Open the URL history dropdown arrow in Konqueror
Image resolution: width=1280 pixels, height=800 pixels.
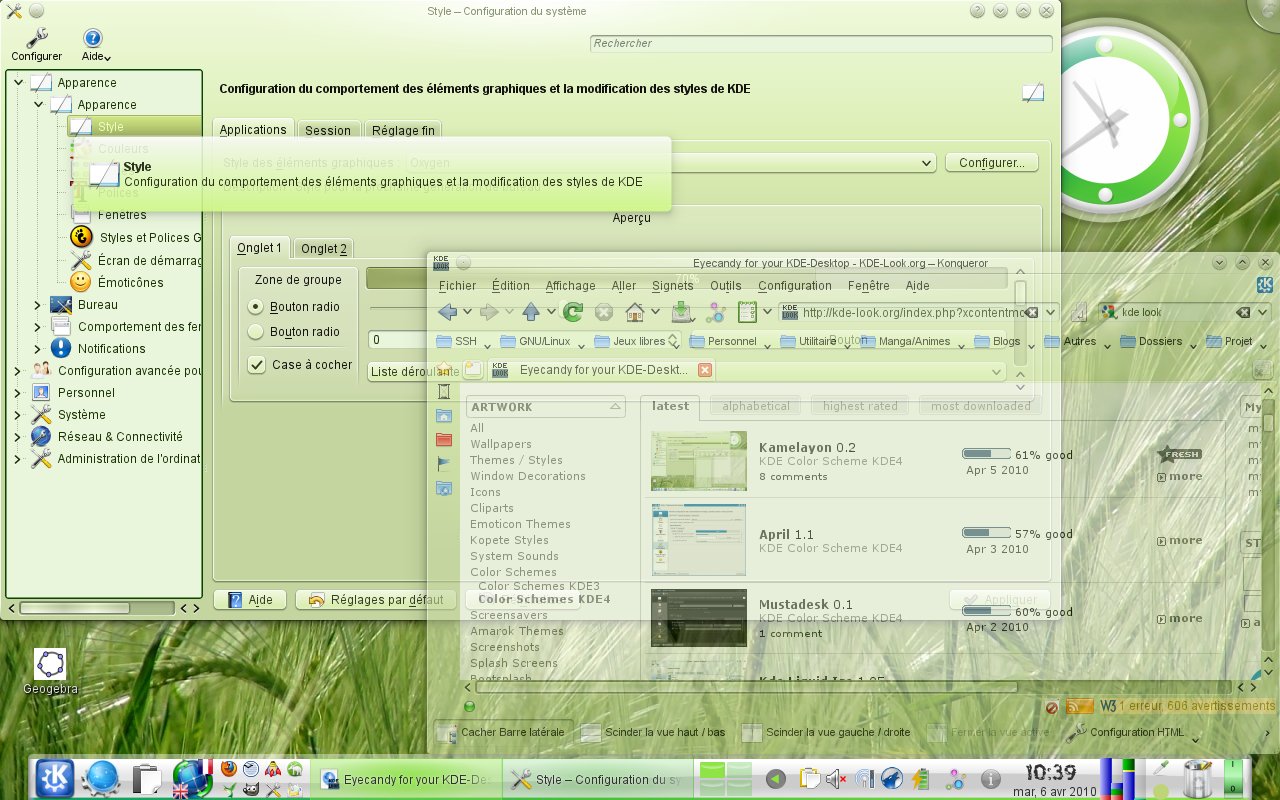tap(1053, 312)
